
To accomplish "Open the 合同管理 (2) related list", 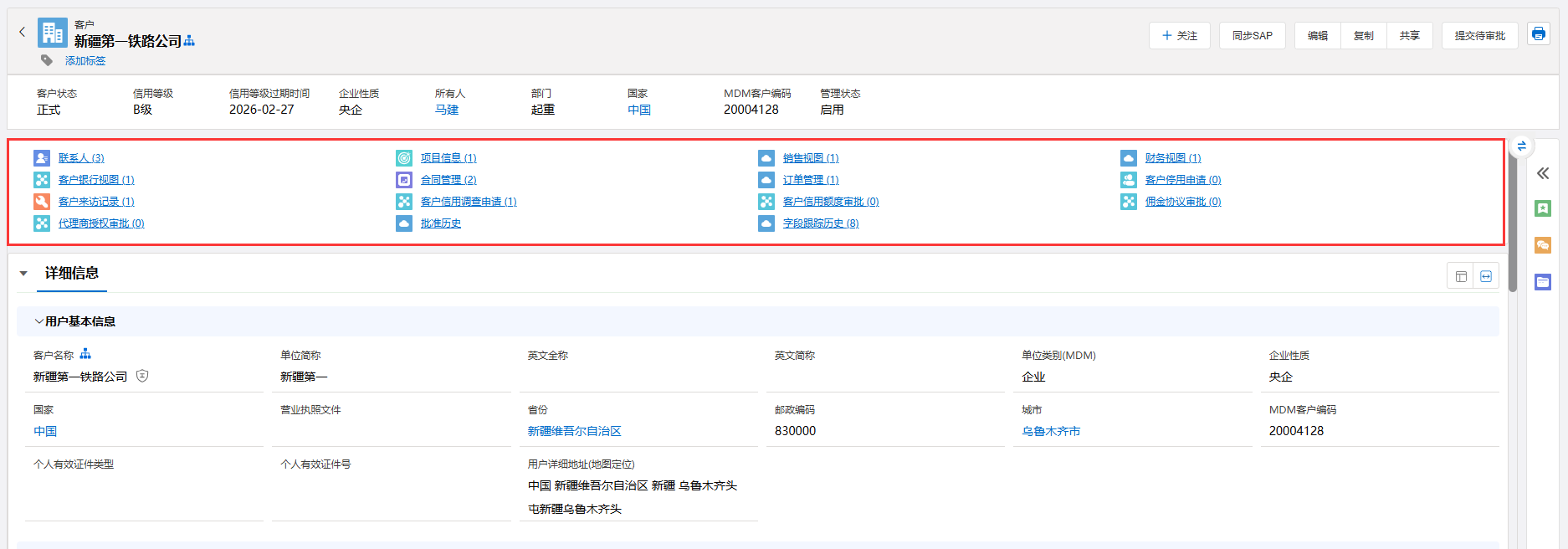I will coord(448,180).
